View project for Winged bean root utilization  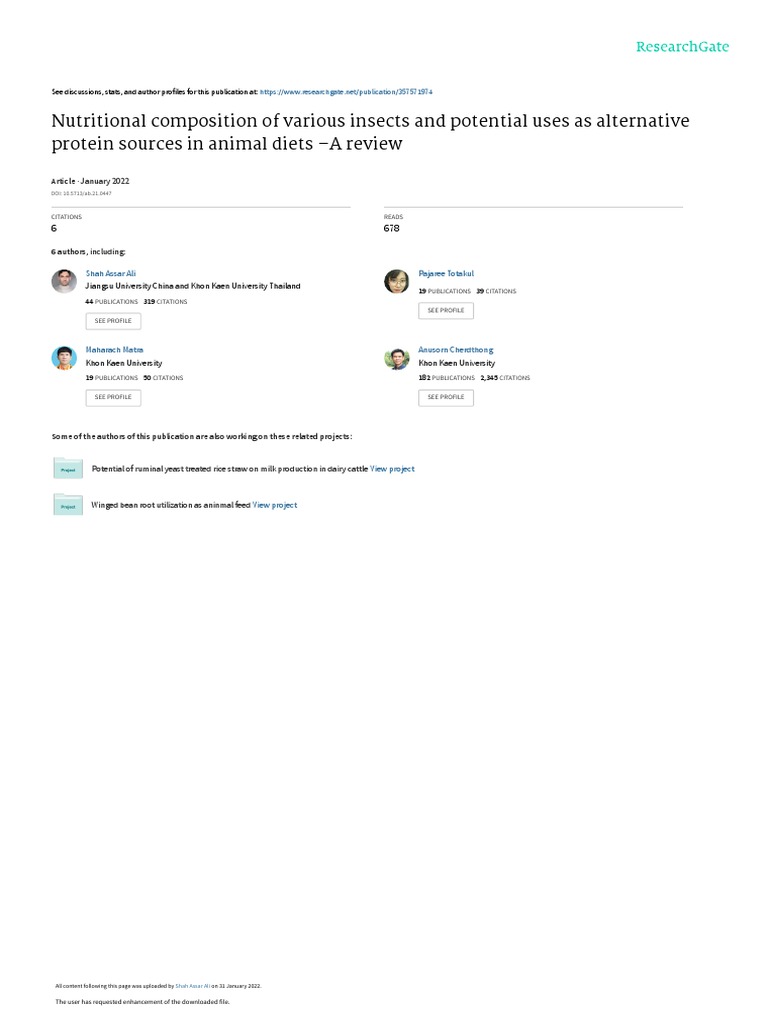pyautogui.click(x=275, y=505)
